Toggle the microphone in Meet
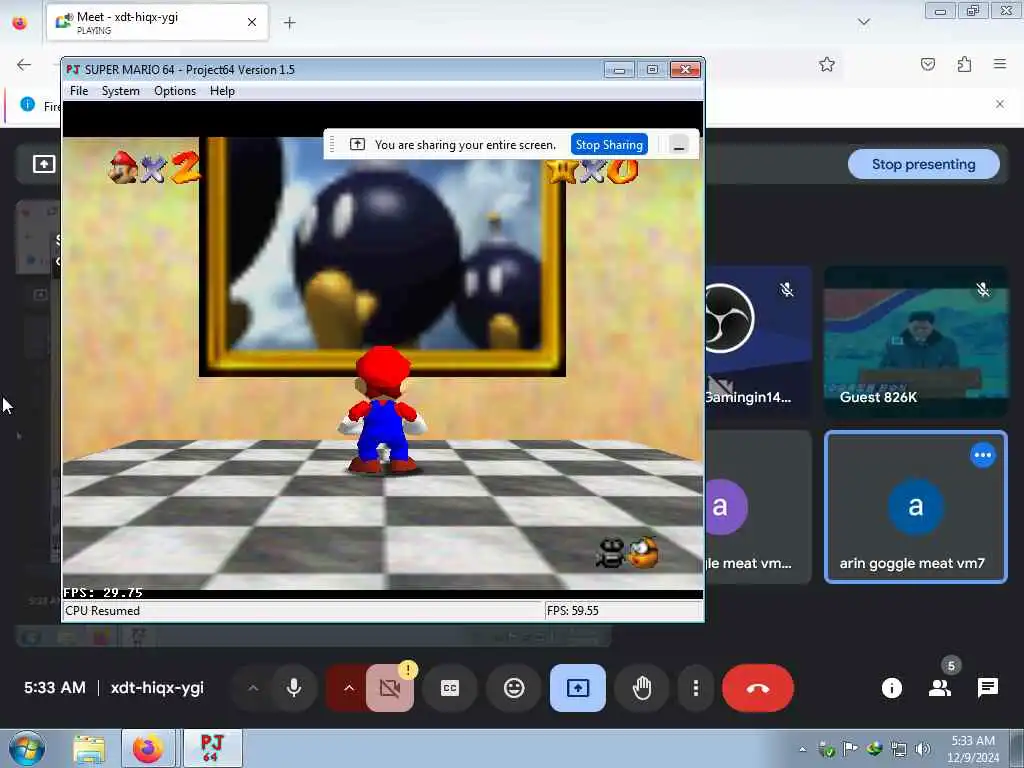 pyautogui.click(x=294, y=688)
